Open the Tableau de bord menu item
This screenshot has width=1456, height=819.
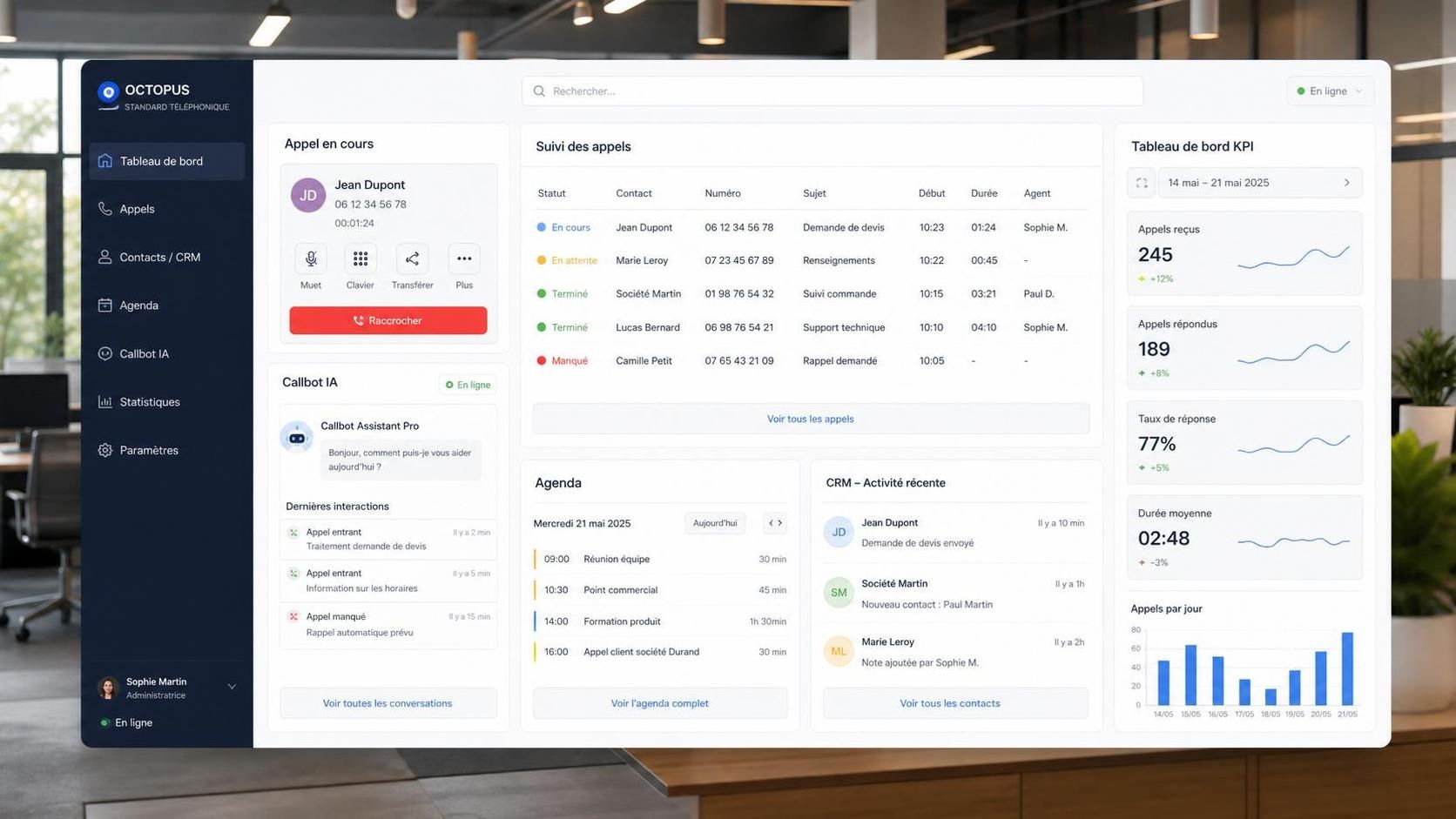point(166,161)
